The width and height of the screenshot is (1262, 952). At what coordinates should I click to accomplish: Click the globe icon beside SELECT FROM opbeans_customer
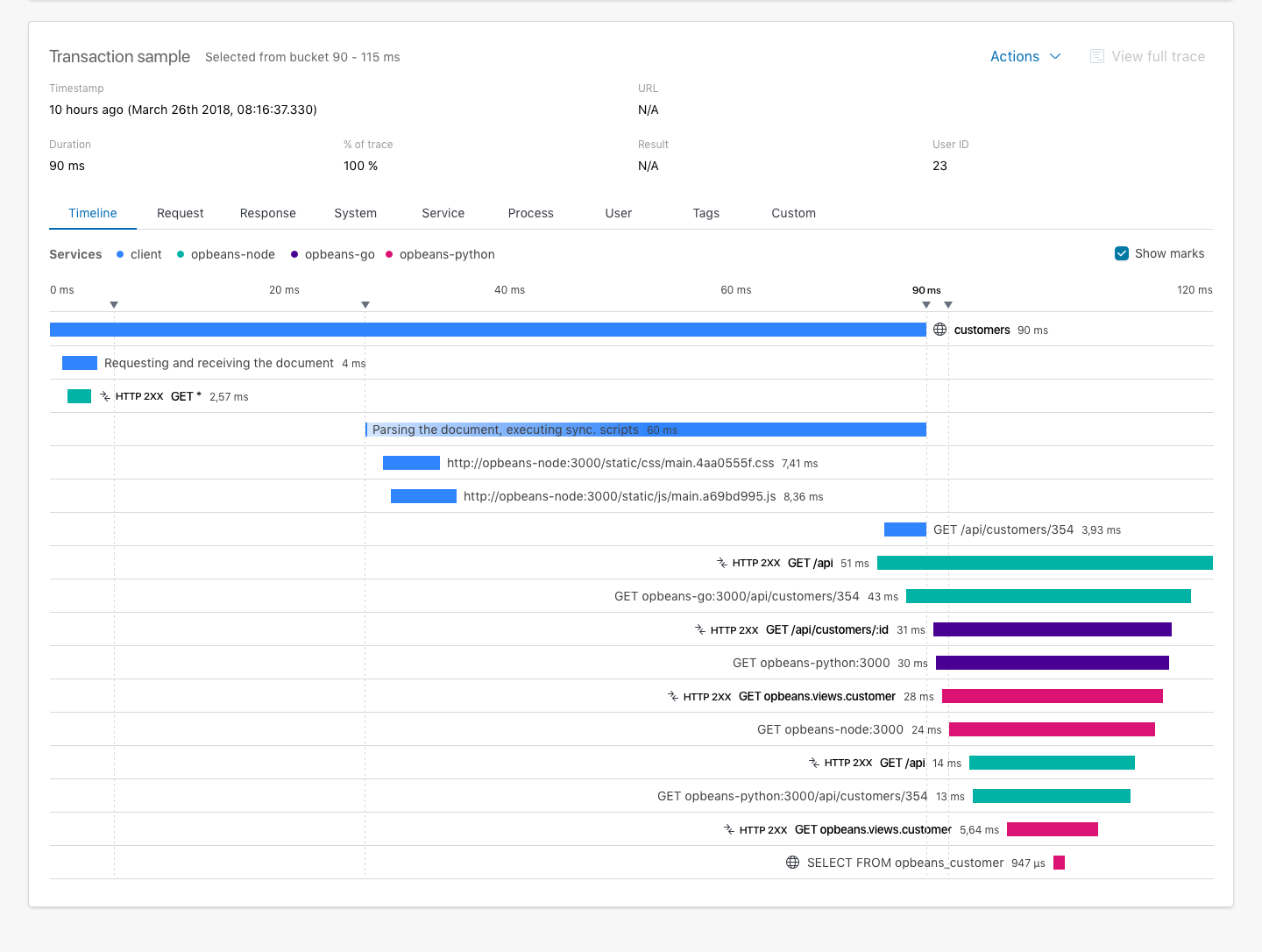792,863
